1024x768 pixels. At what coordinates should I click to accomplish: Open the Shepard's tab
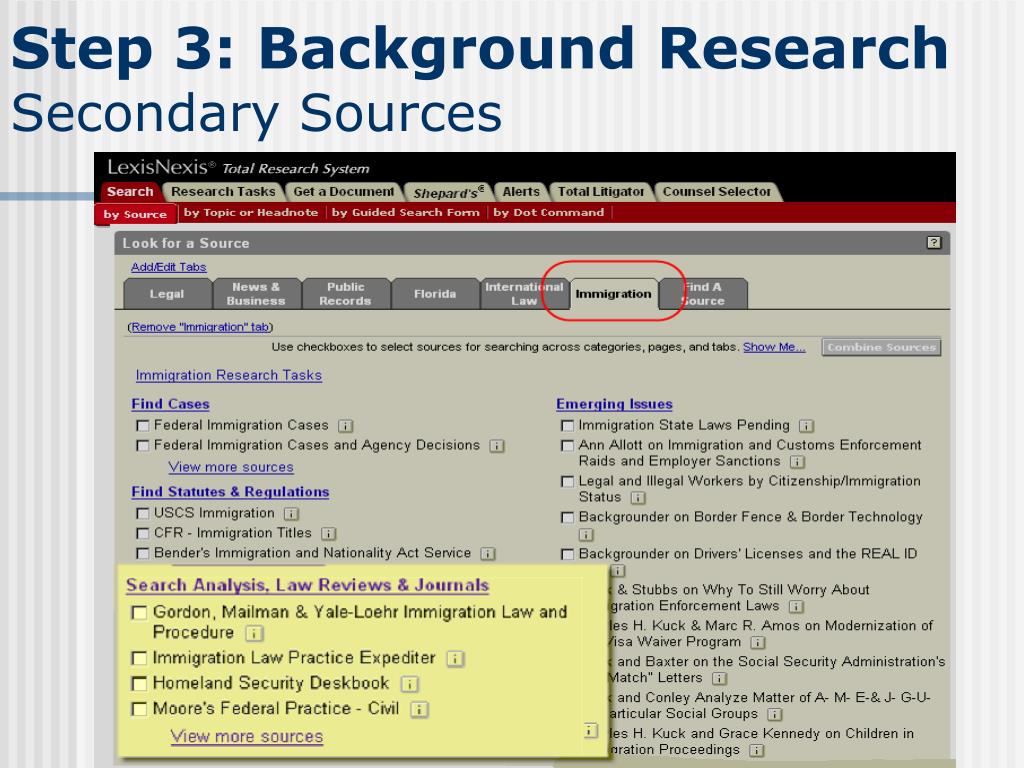tap(449, 192)
